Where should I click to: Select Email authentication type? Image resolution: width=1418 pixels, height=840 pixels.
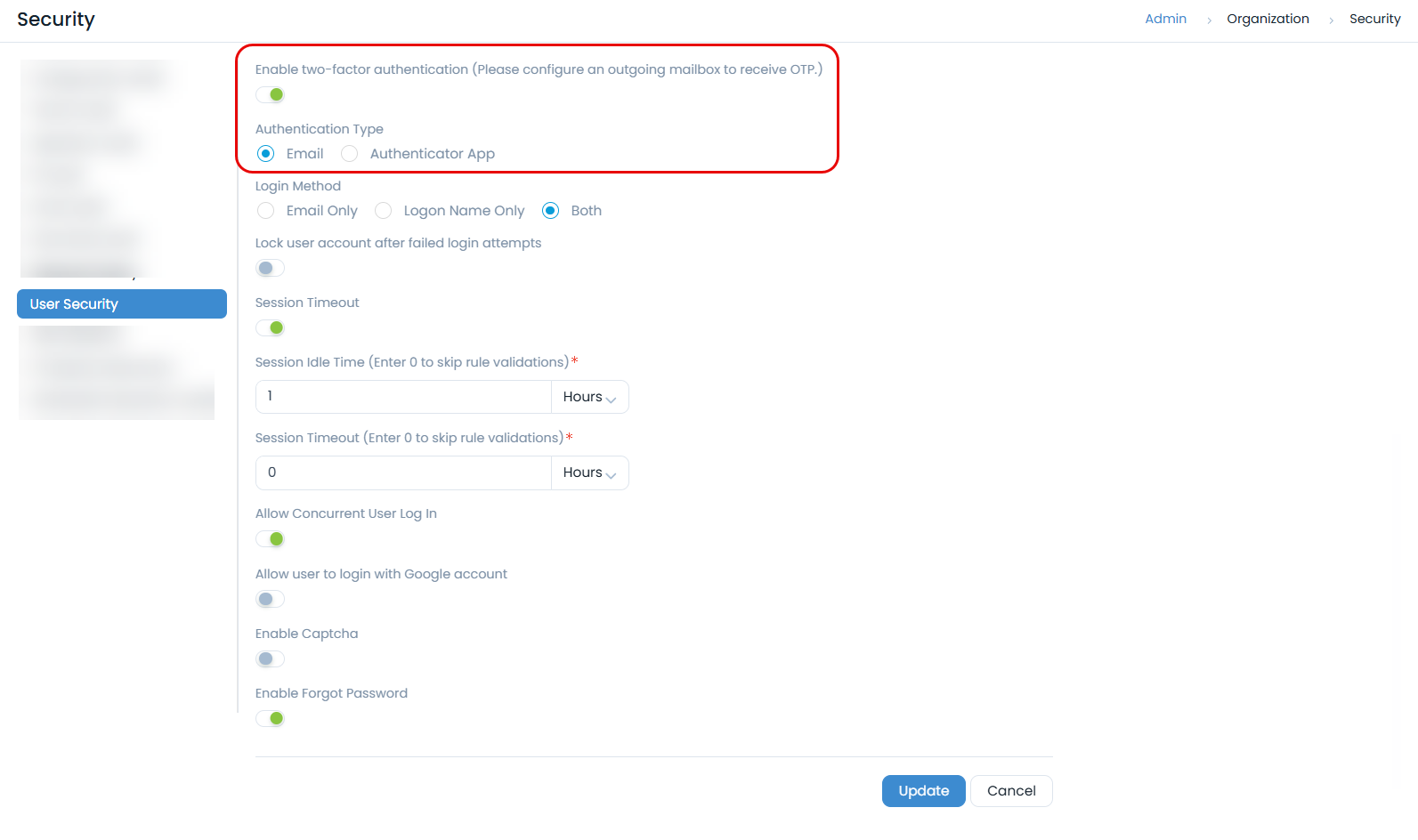click(265, 154)
